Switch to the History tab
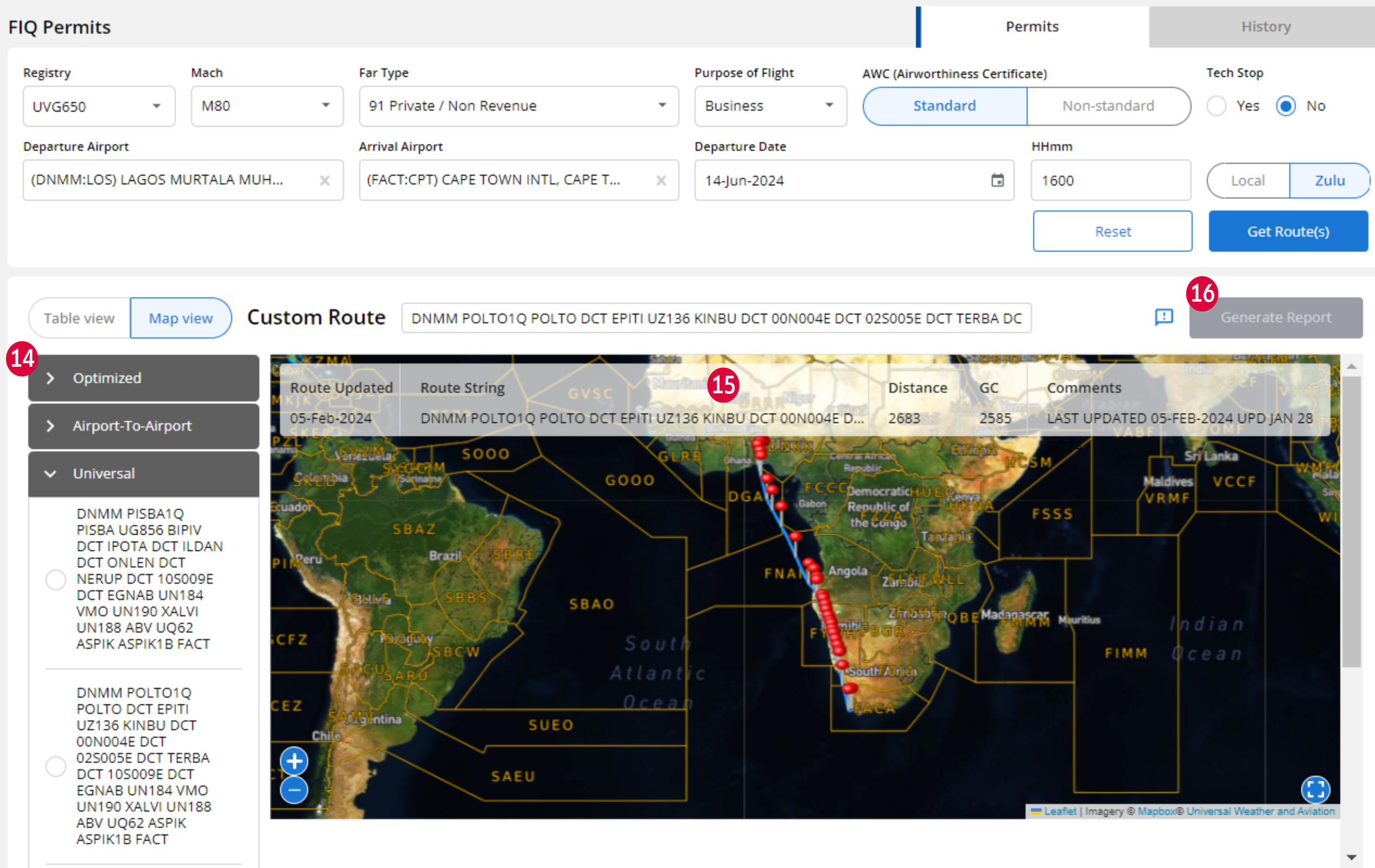The image size is (1375, 868). coord(1266,26)
